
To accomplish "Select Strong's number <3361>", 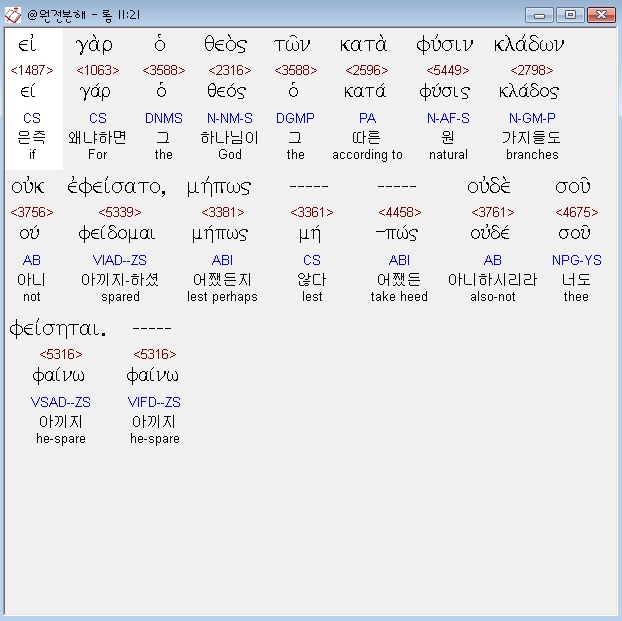I will pyautogui.click(x=312, y=212).
